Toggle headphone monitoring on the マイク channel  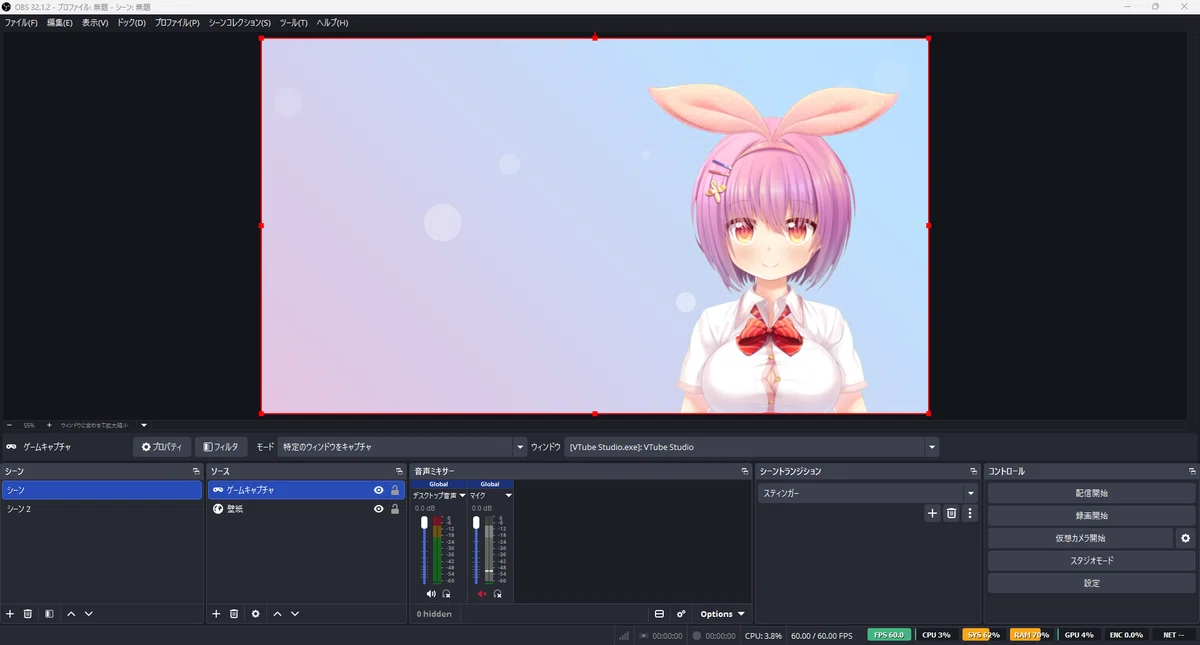click(x=497, y=594)
